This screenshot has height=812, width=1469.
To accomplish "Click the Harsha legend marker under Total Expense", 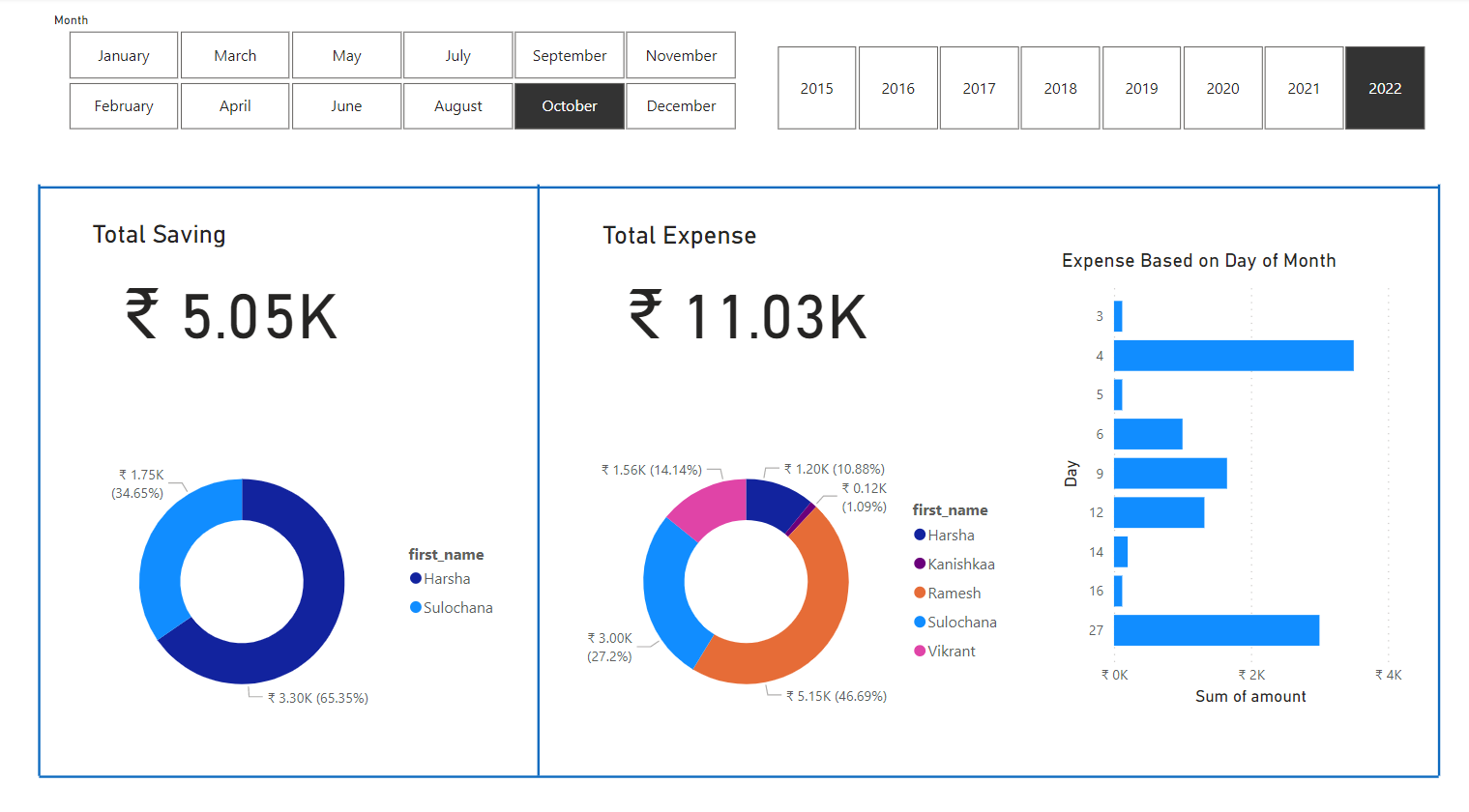I will [921, 535].
